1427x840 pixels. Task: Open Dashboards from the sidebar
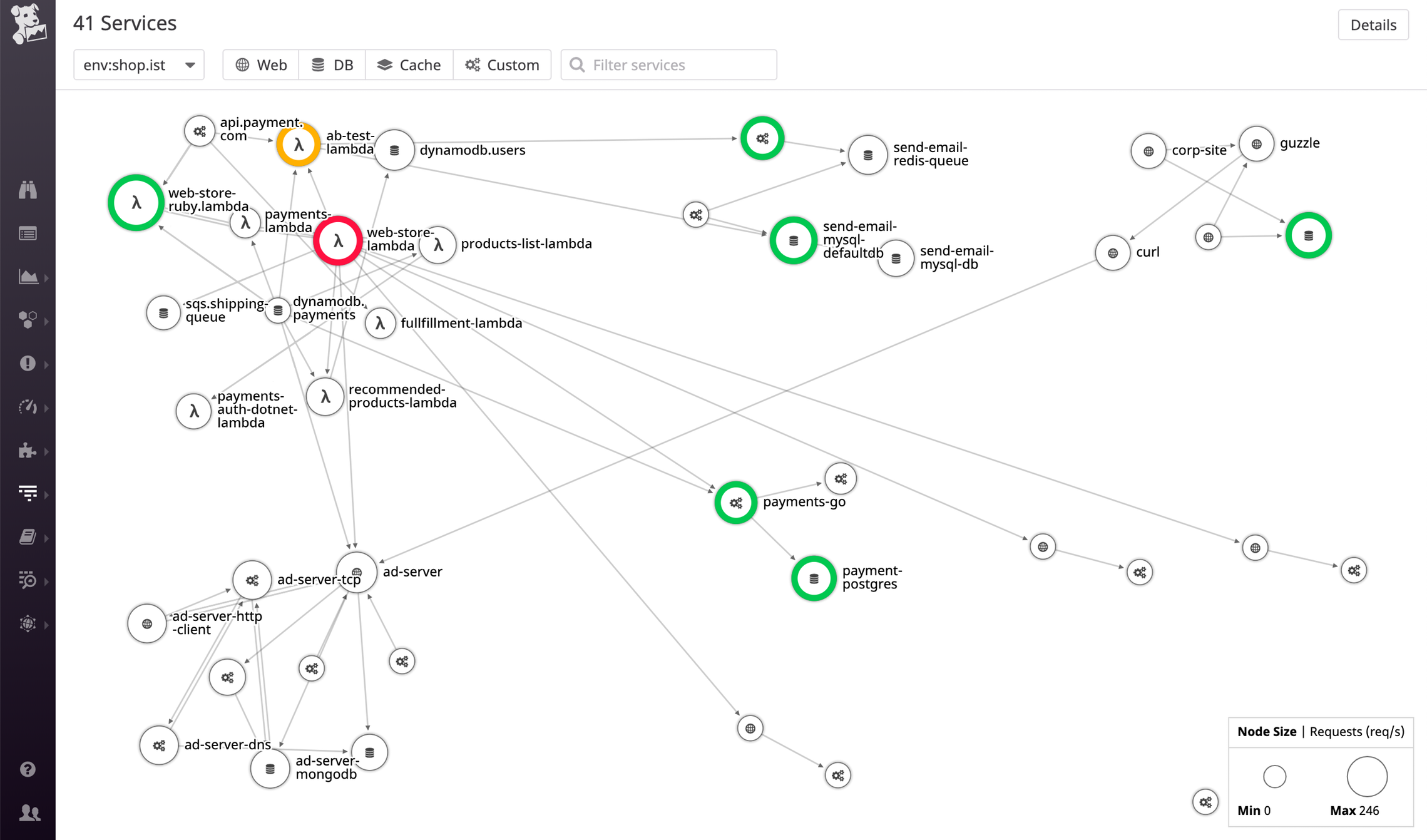coord(28,277)
